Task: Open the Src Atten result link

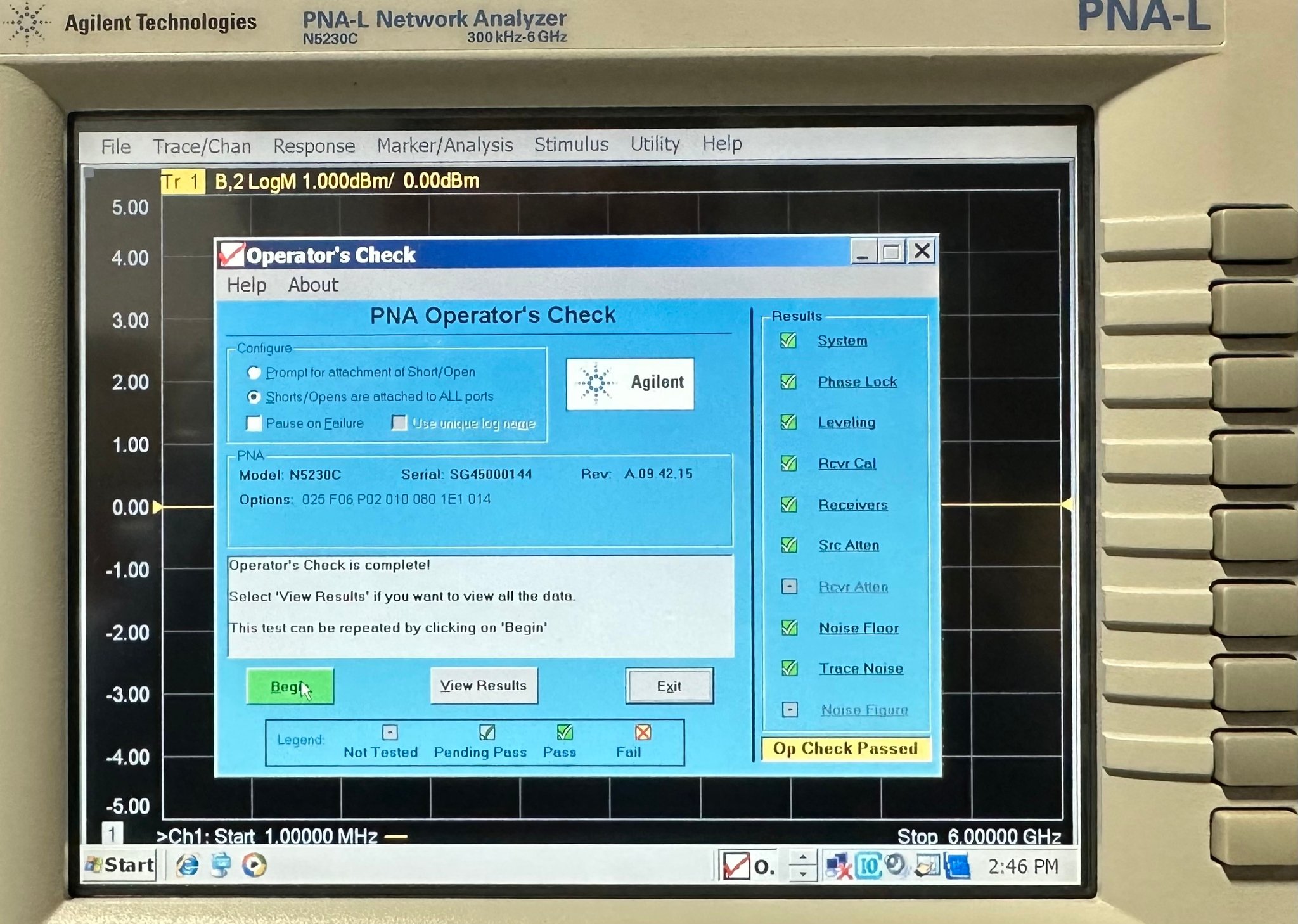Action: [x=849, y=545]
